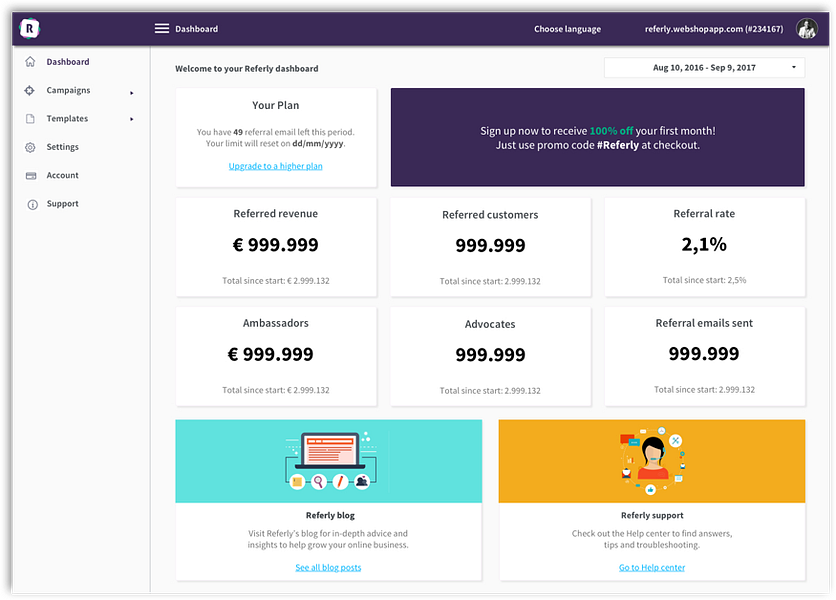Click the #Referly promo code text
The width and height of the screenshot is (836, 600).
coord(617,145)
